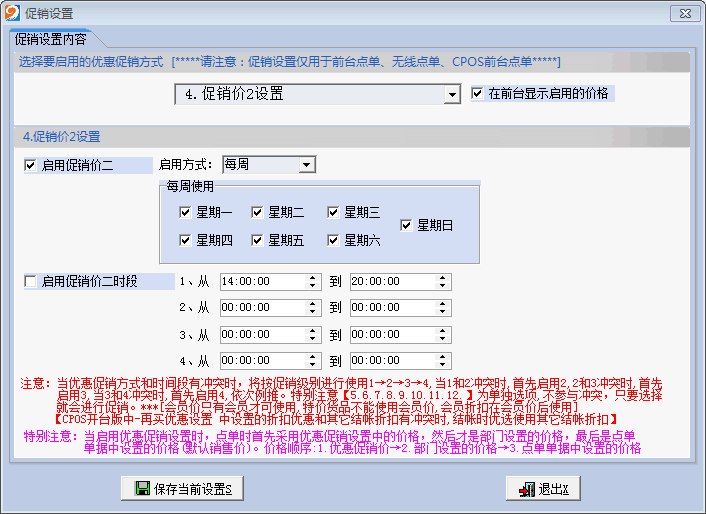This screenshot has width=706, height=514.
Task: Click the 20:00:00 end time field
Action: (390, 282)
